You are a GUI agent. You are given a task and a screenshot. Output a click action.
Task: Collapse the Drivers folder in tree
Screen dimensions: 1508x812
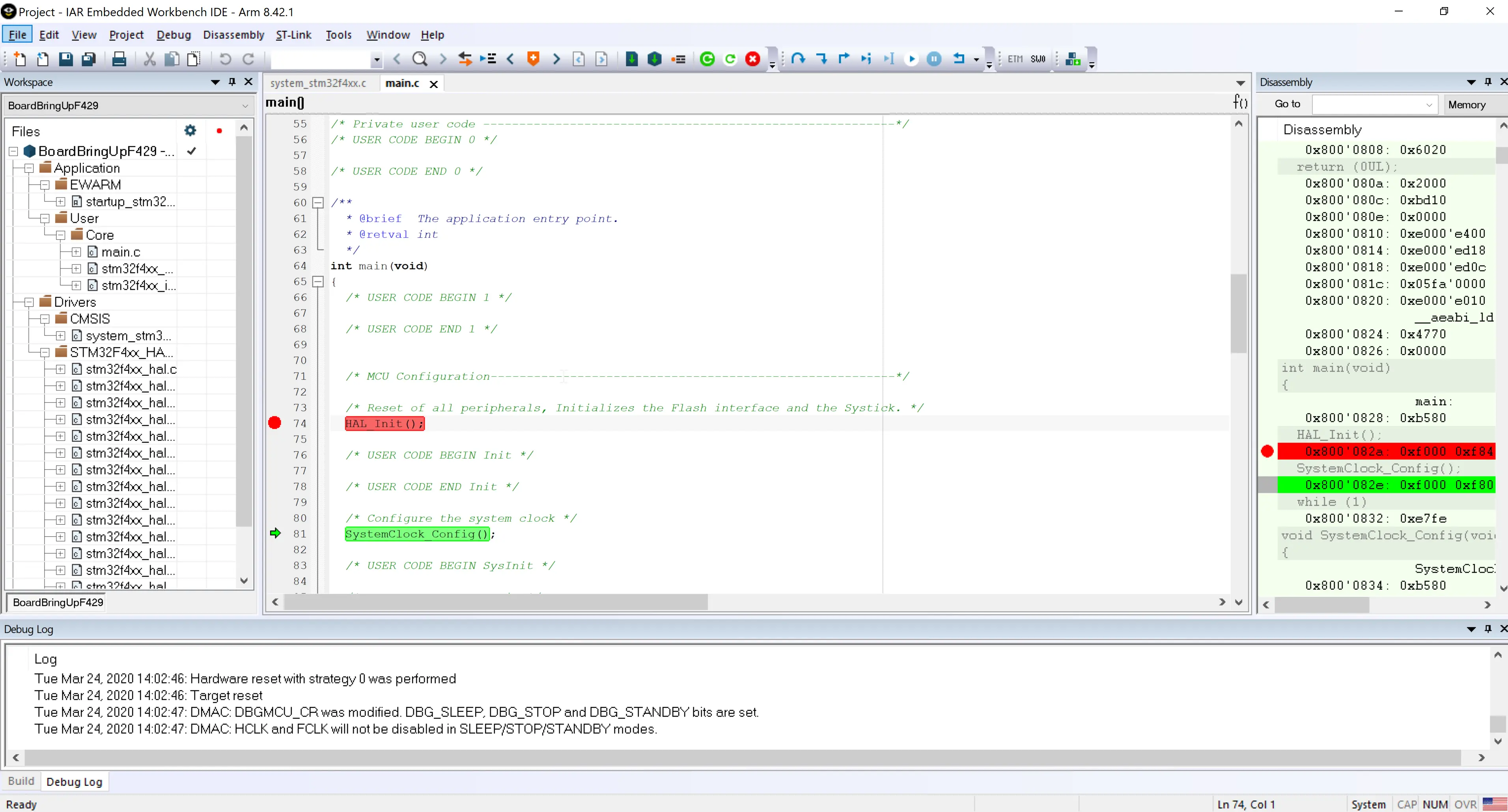29,302
